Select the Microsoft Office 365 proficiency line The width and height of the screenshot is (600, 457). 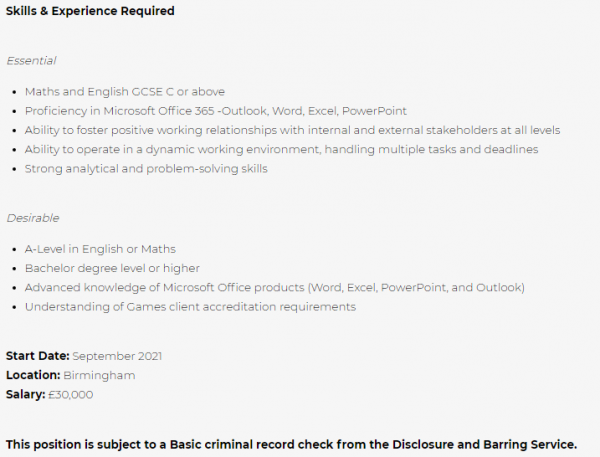[x=216, y=111]
